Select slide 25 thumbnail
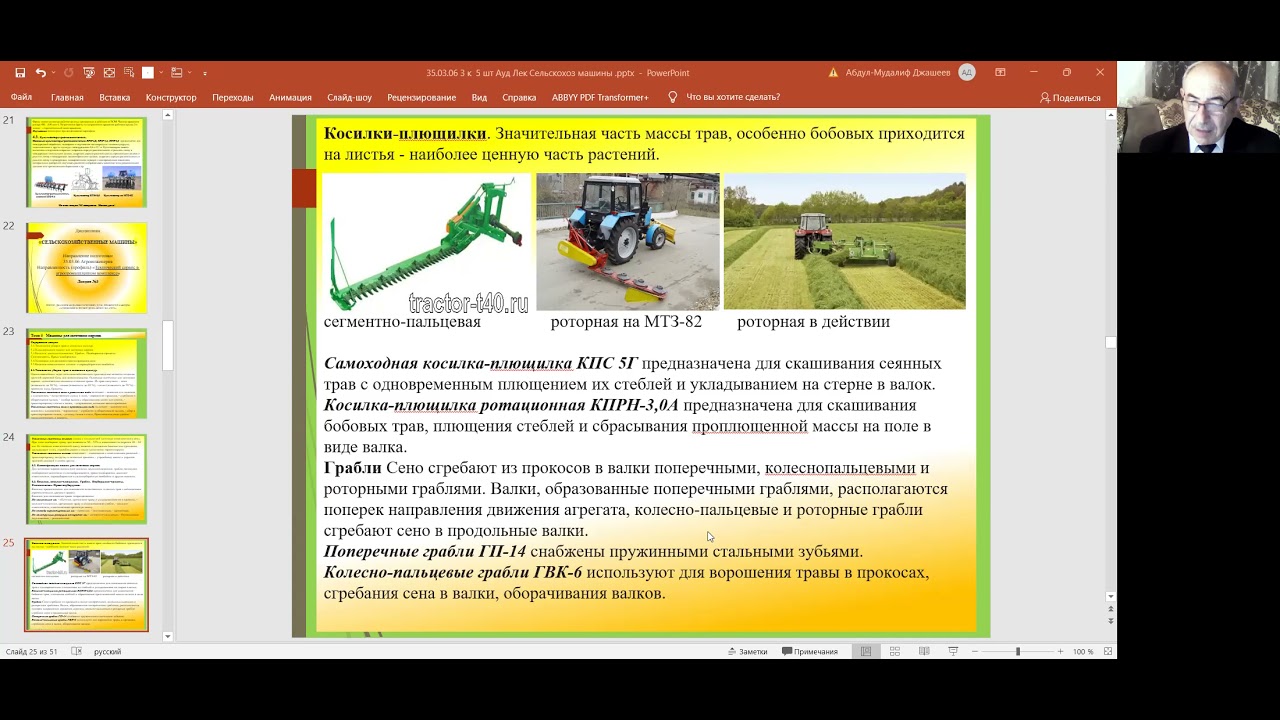This screenshot has width=1280, height=720. click(87, 585)
